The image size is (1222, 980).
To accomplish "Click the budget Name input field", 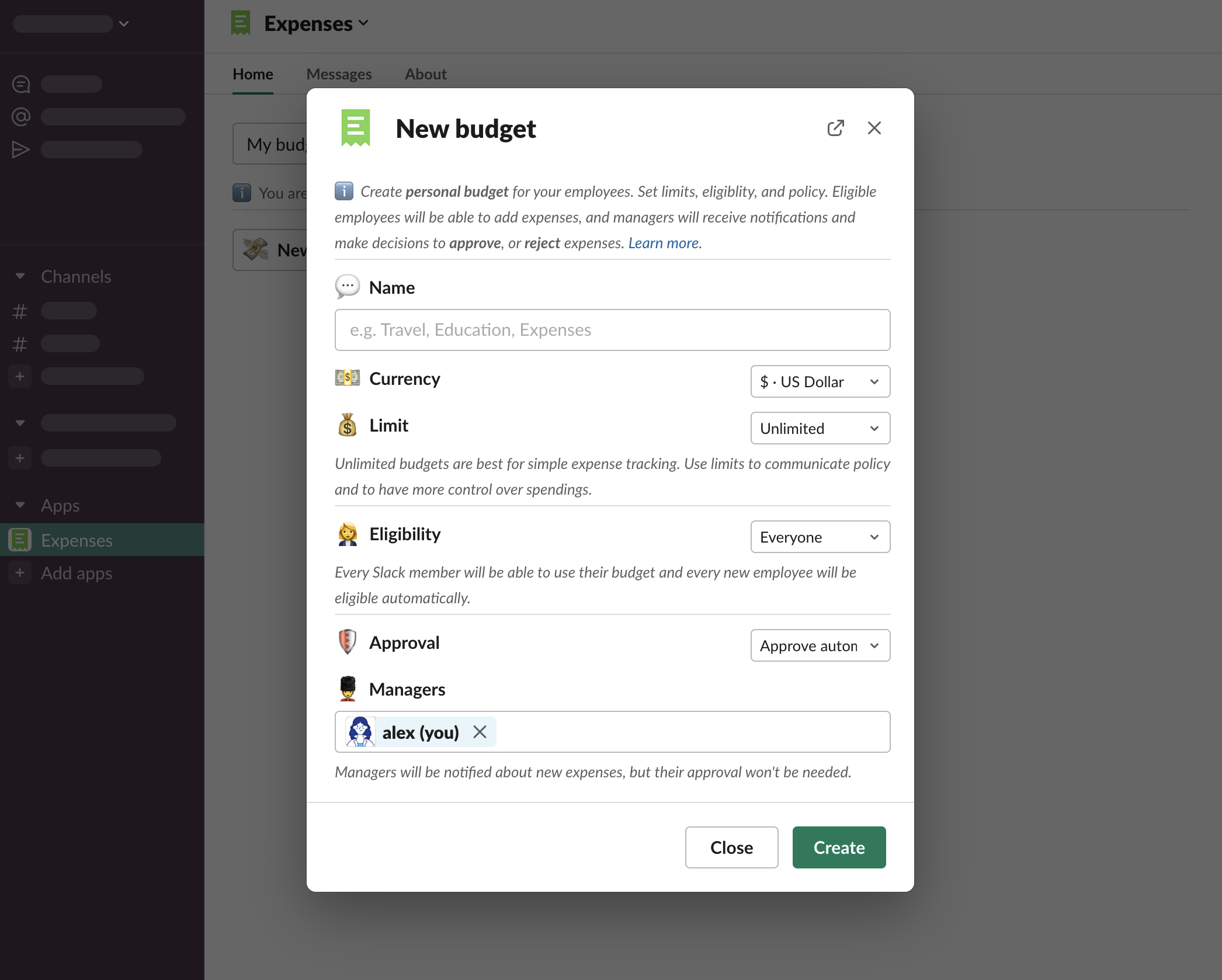I will [612, 330].
